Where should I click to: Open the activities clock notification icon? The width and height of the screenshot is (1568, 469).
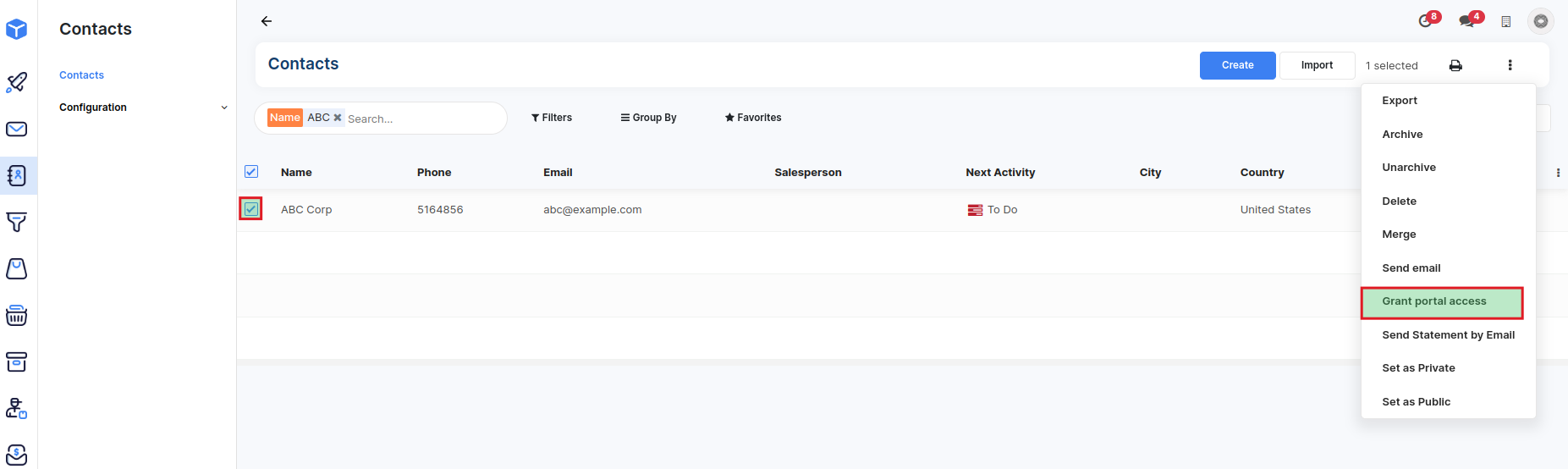[x=1426, y=21]
